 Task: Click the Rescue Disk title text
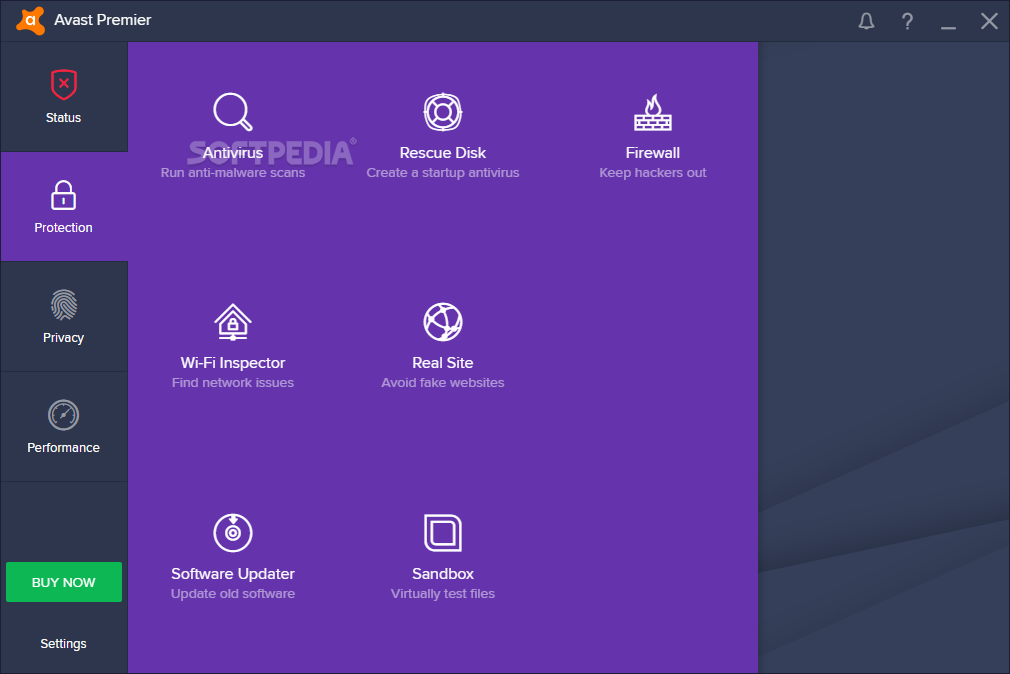443,153
